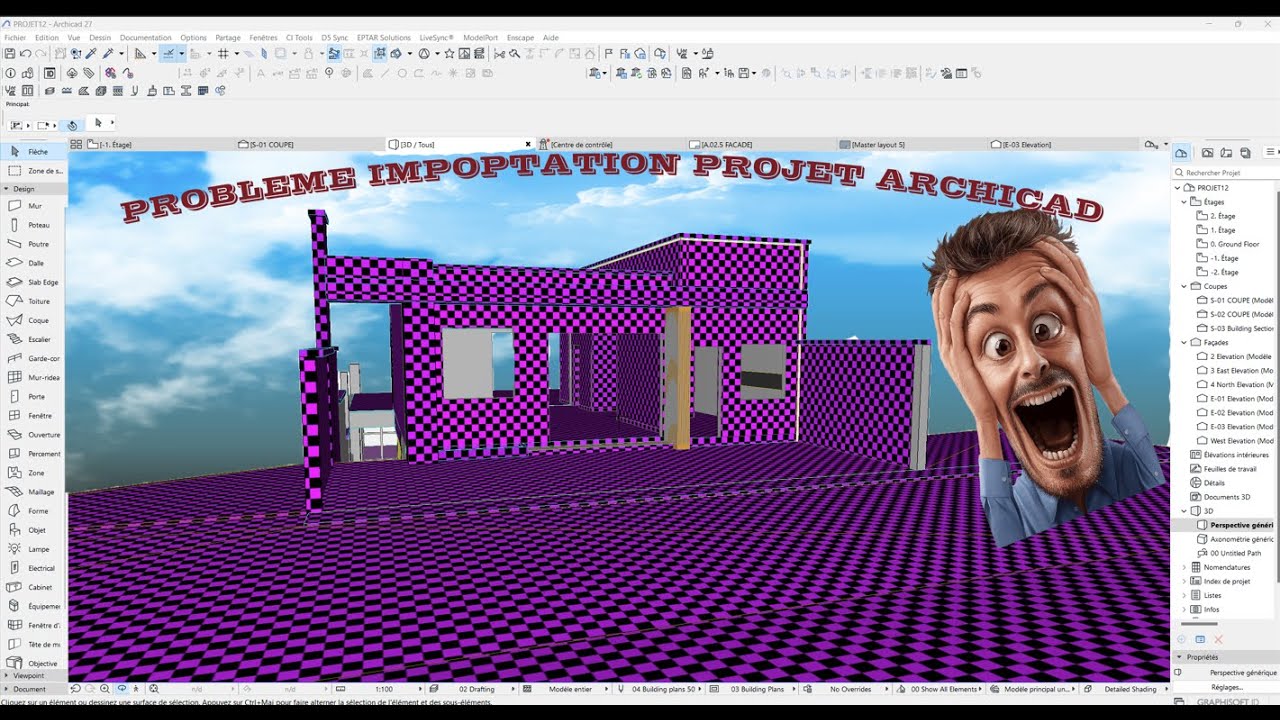Collapse the Étages folder
The height and width of the screenshot is (720, 1280).
click(x=1184, y=202)
